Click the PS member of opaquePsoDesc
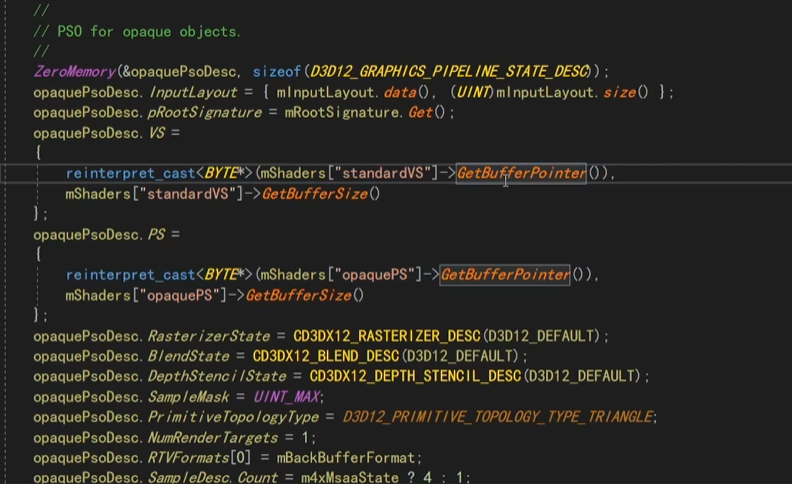The width and height of the screenshot is (792, 484). pos(157,234)
